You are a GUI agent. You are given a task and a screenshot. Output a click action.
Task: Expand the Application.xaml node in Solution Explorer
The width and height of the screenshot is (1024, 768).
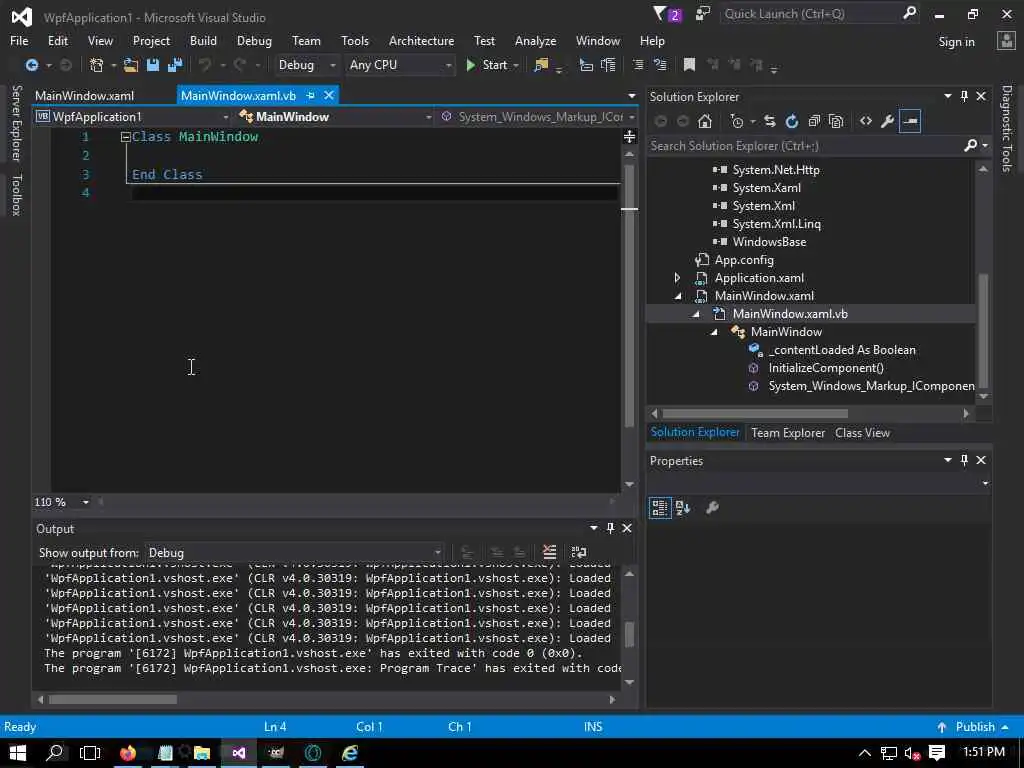click(x=677, y=278)
